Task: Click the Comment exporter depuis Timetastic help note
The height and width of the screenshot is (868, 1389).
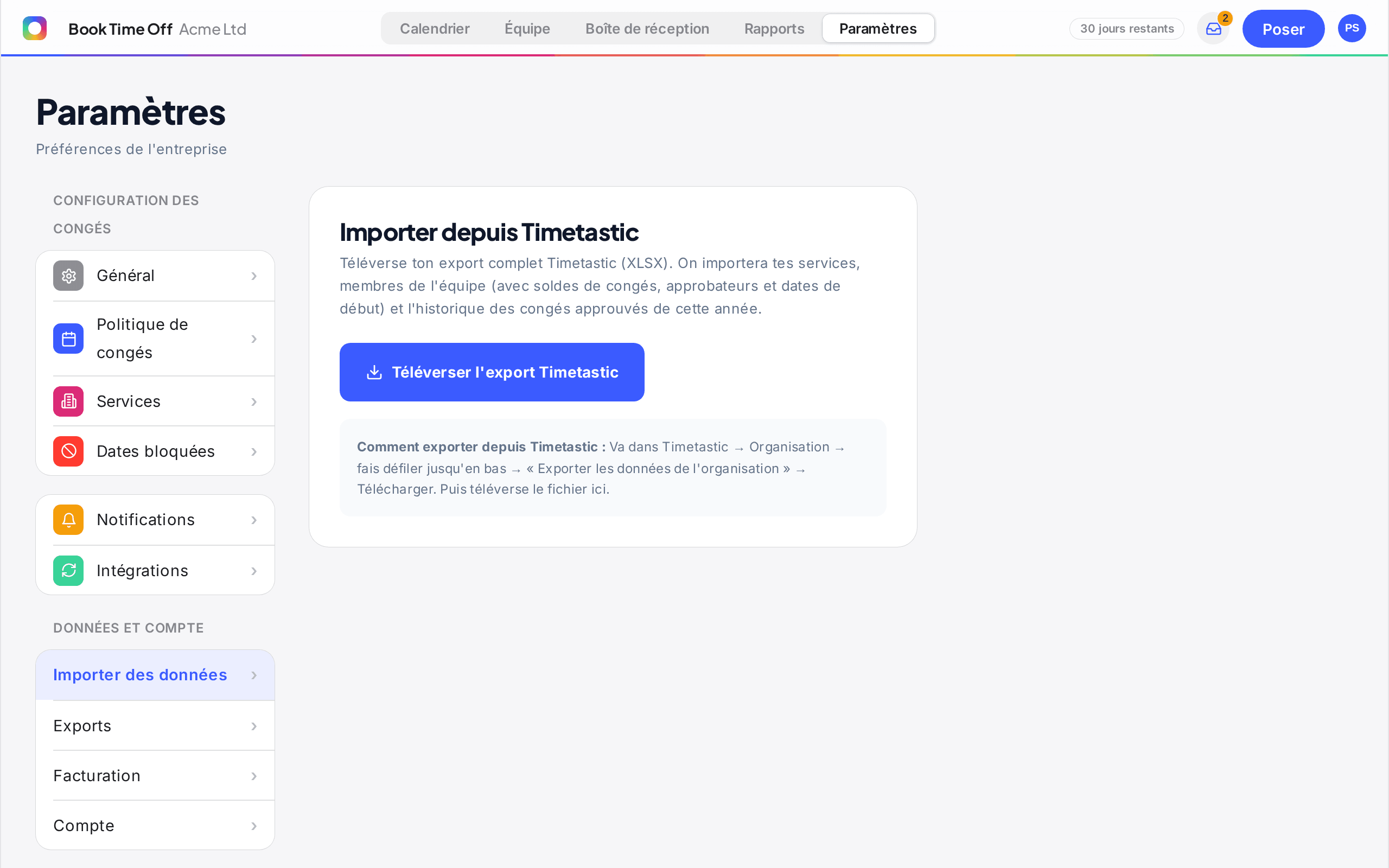Action: pyautogui.click(x=613, y=468)
